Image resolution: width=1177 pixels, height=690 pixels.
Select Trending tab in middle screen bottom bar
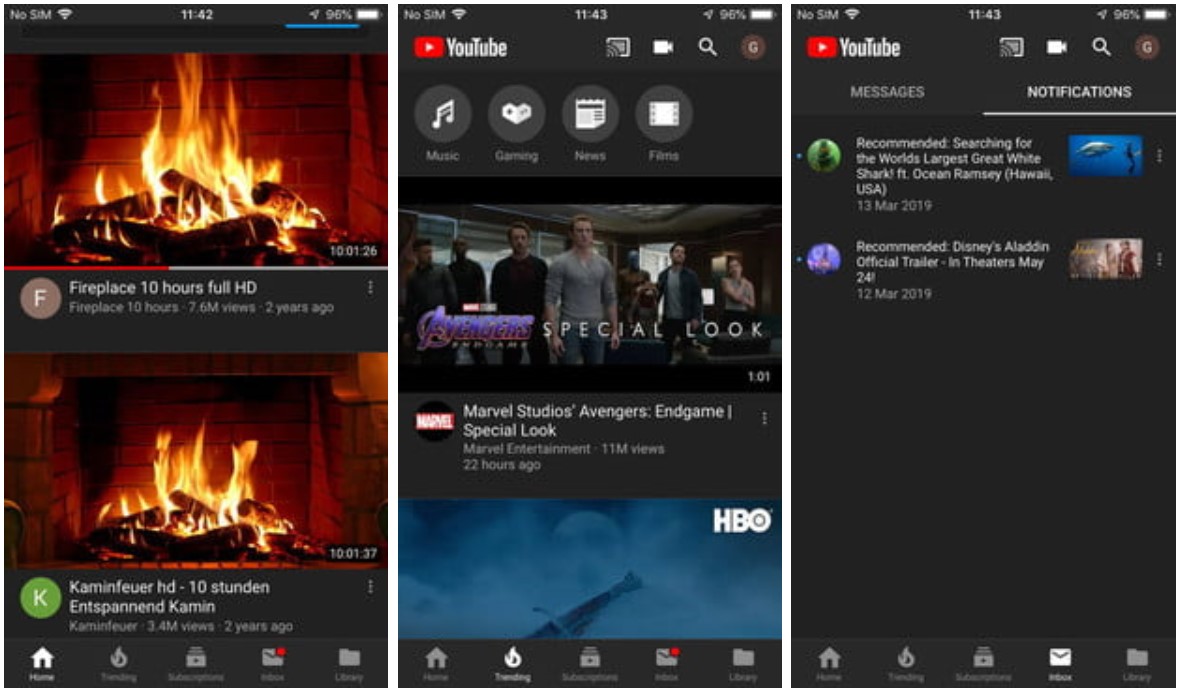point(512,664)
